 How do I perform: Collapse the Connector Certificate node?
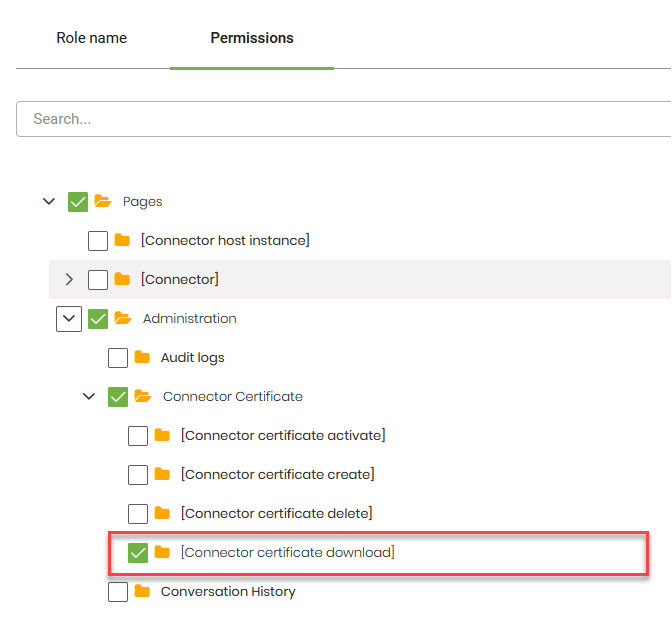click(89, 397)
